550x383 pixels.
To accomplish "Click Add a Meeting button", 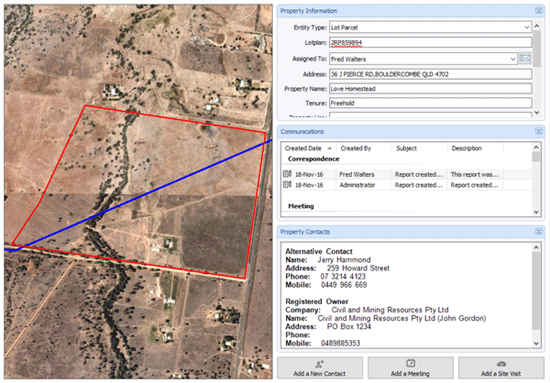I will tap(410, 368).
